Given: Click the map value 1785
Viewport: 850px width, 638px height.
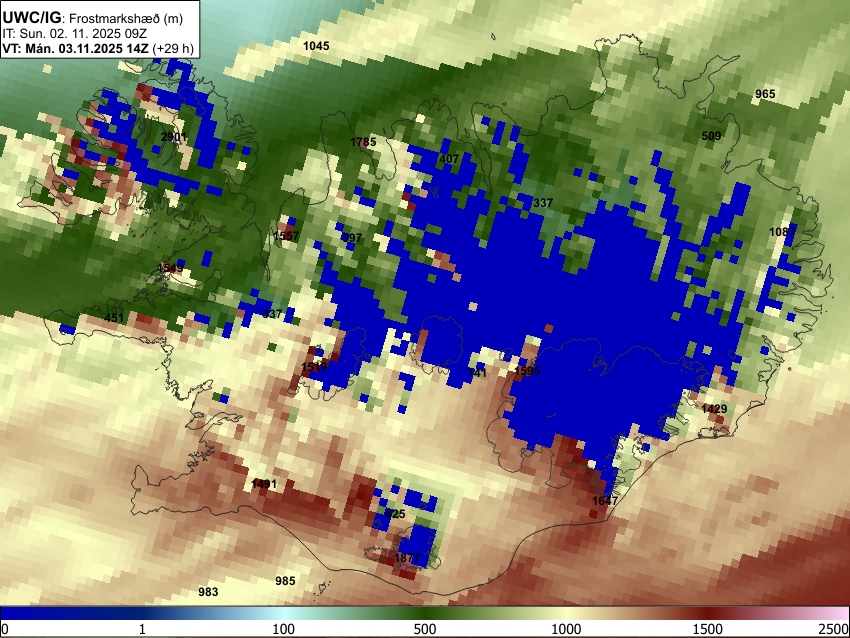Looking at the screenshot, I should pos(363,142).
